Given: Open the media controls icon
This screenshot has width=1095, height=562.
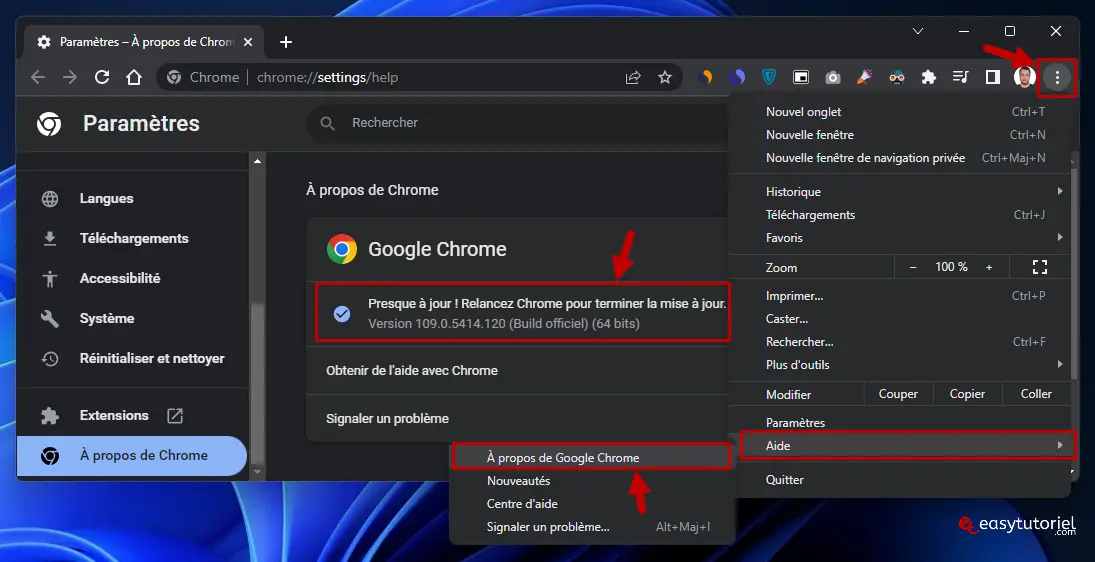Looking at the screenshot, I should tap(961, 77).
